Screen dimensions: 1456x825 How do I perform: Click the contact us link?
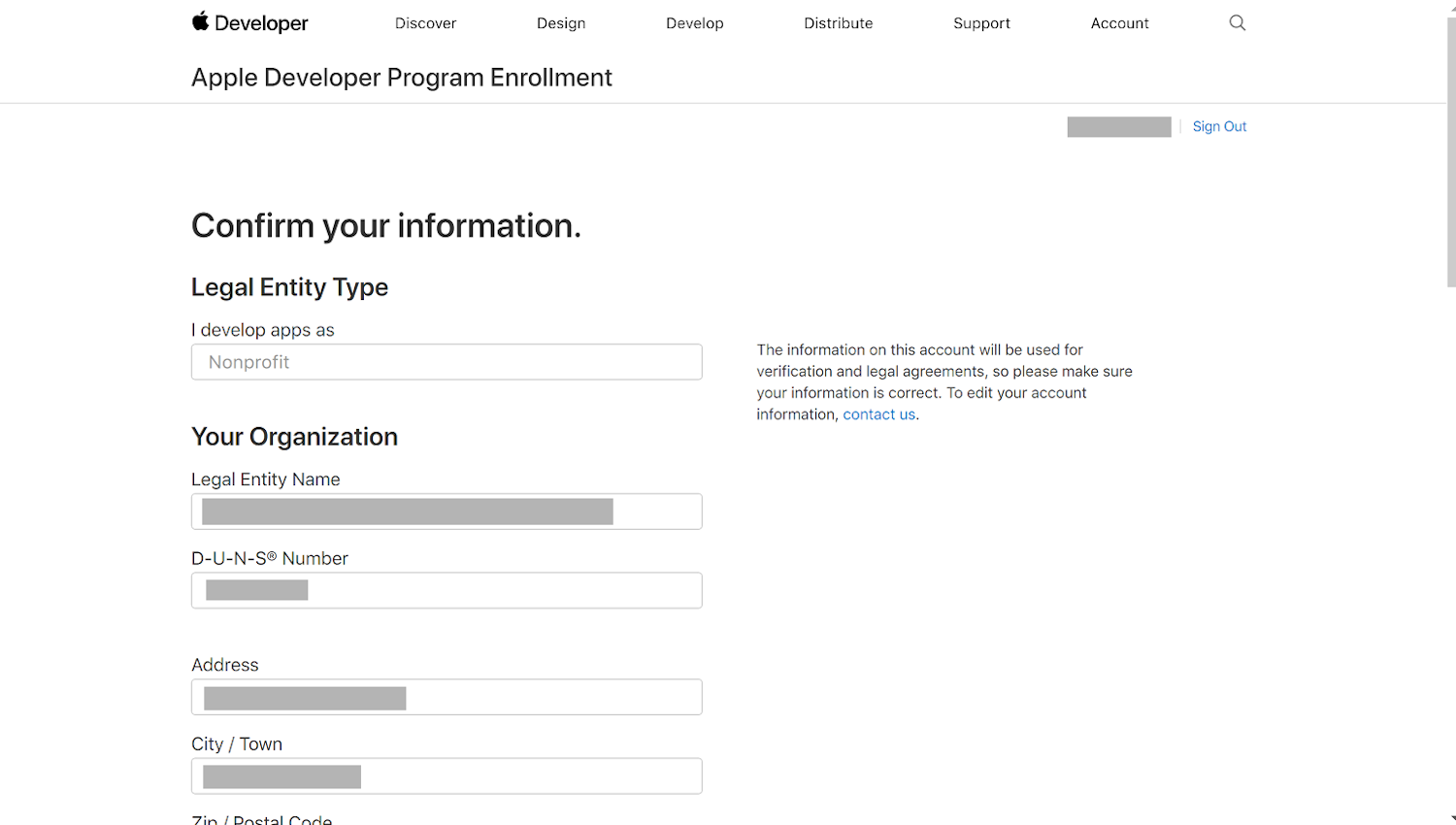click(x=878, y=414)
